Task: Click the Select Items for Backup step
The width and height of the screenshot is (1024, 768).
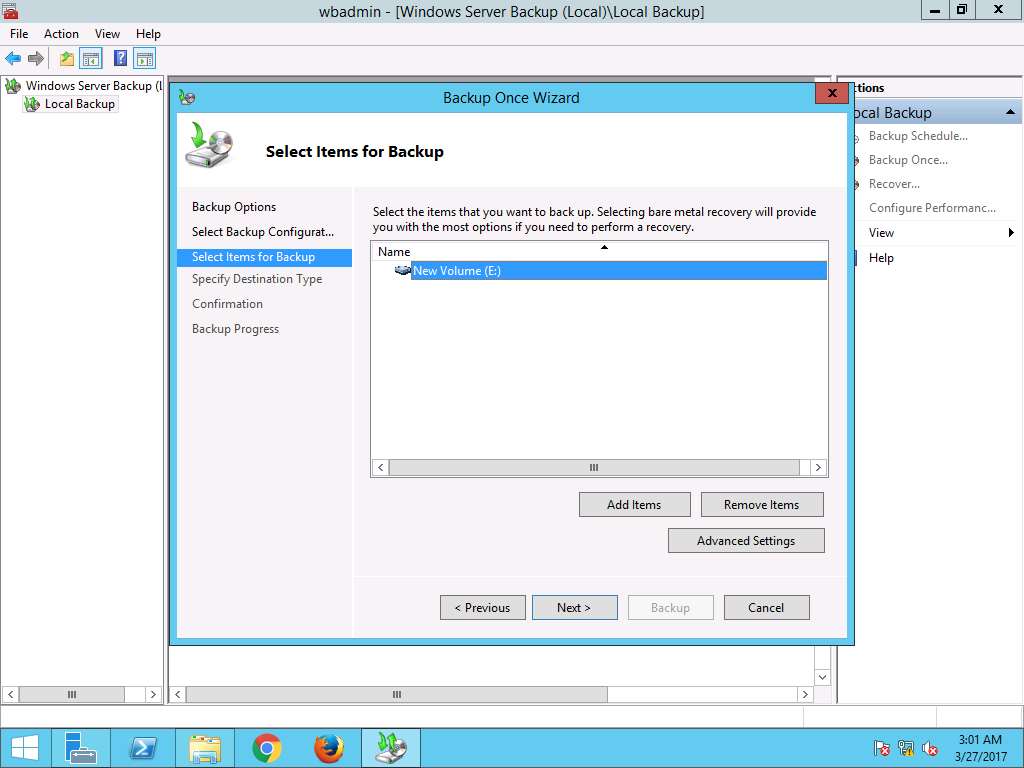Action: click(264, 257)
